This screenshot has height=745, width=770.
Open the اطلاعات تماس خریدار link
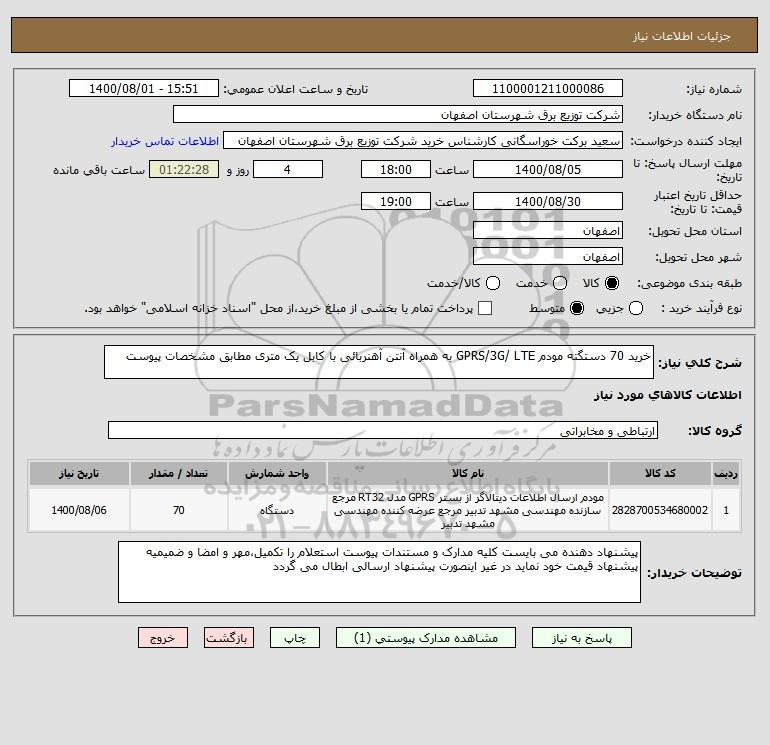tap(165, 141)
